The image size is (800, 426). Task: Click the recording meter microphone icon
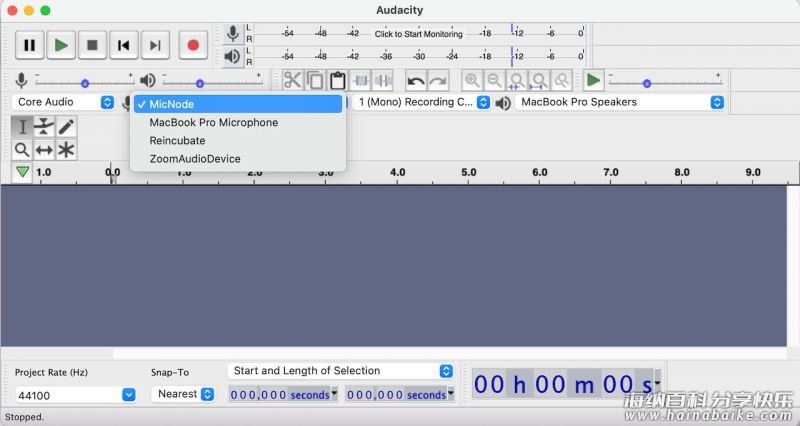pyautogui.click(x=233, y=34)
